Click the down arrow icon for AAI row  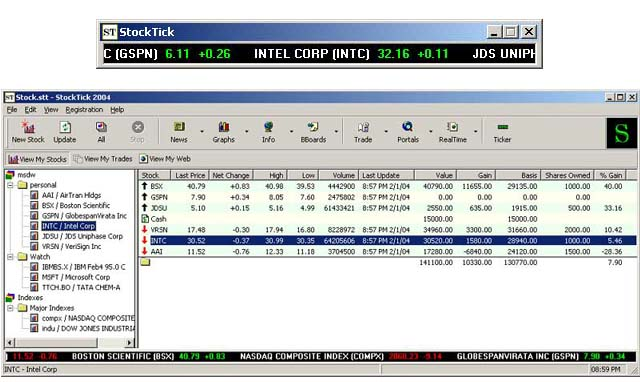[x=144, y=251]
